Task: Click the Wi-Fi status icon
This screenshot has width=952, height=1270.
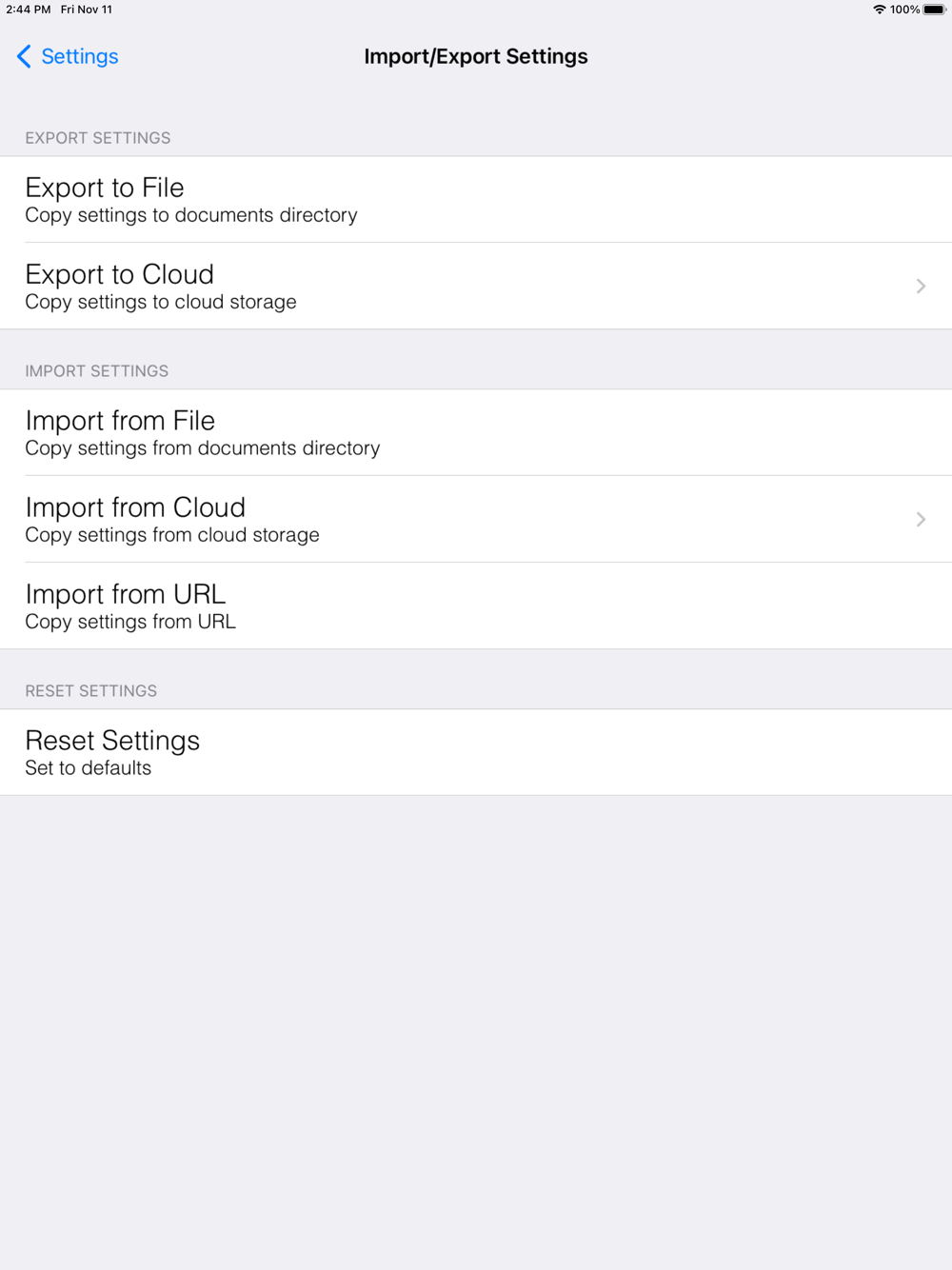Action: click(879, 10)
